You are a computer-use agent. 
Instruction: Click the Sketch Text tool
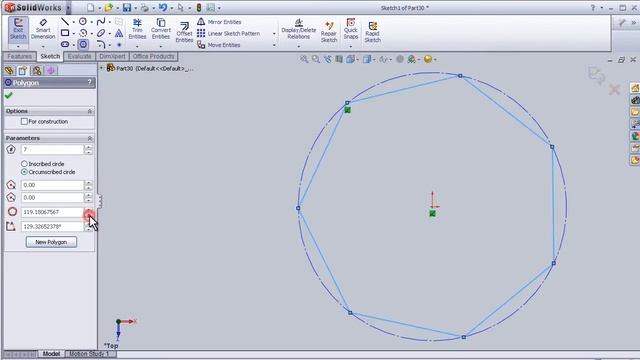click(119, 33)
